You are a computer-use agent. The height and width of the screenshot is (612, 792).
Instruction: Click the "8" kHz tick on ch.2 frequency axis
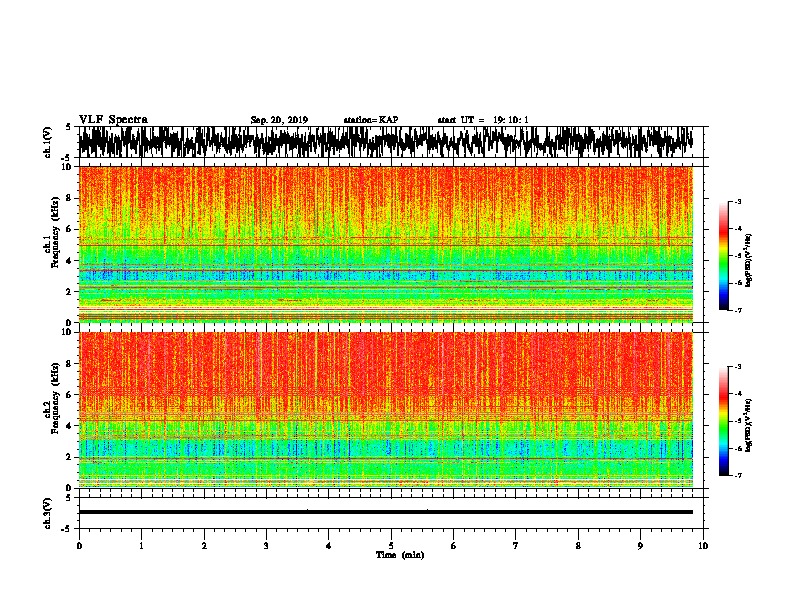[70, 364]
